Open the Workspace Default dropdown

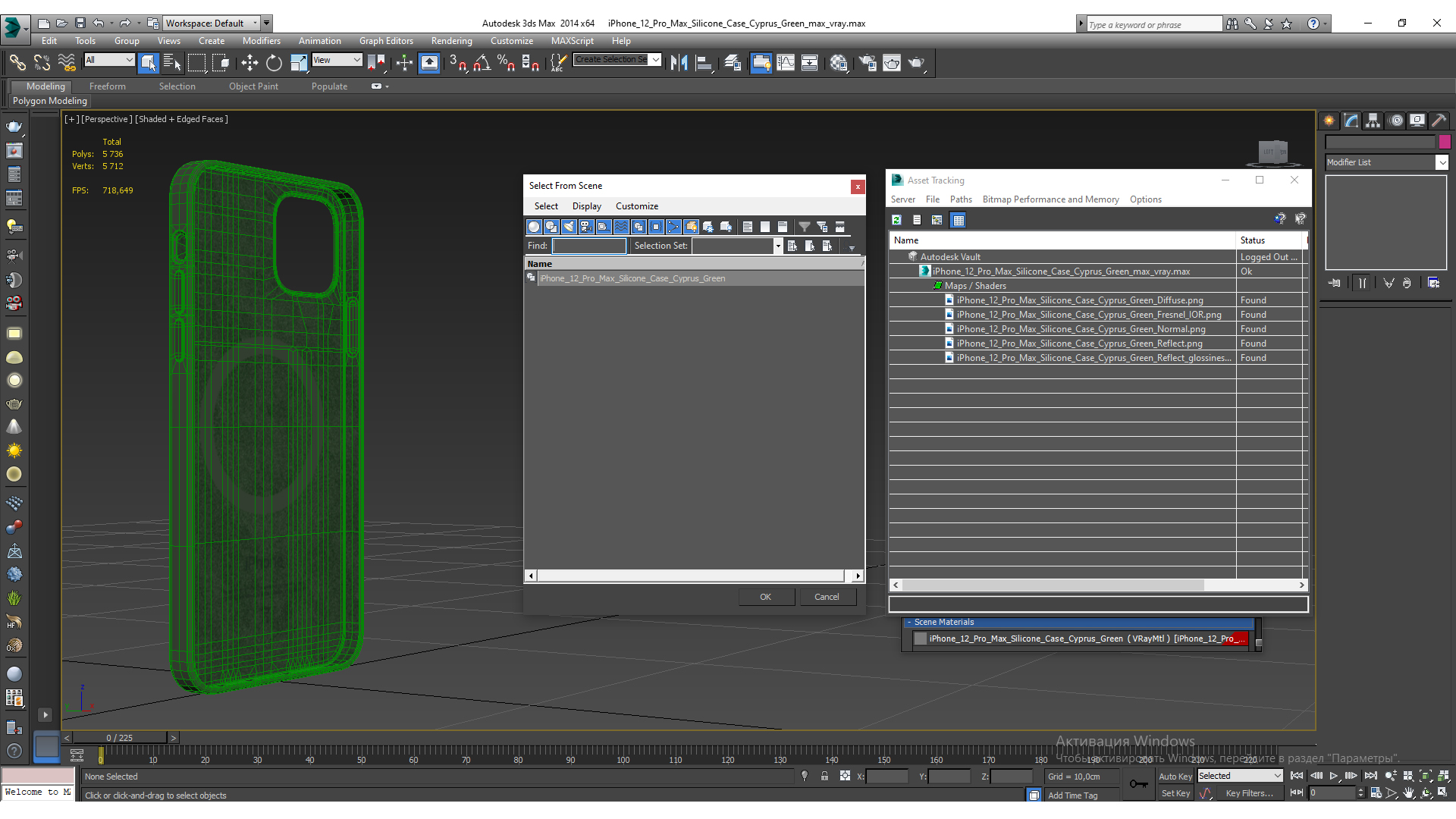coord(212,24)
